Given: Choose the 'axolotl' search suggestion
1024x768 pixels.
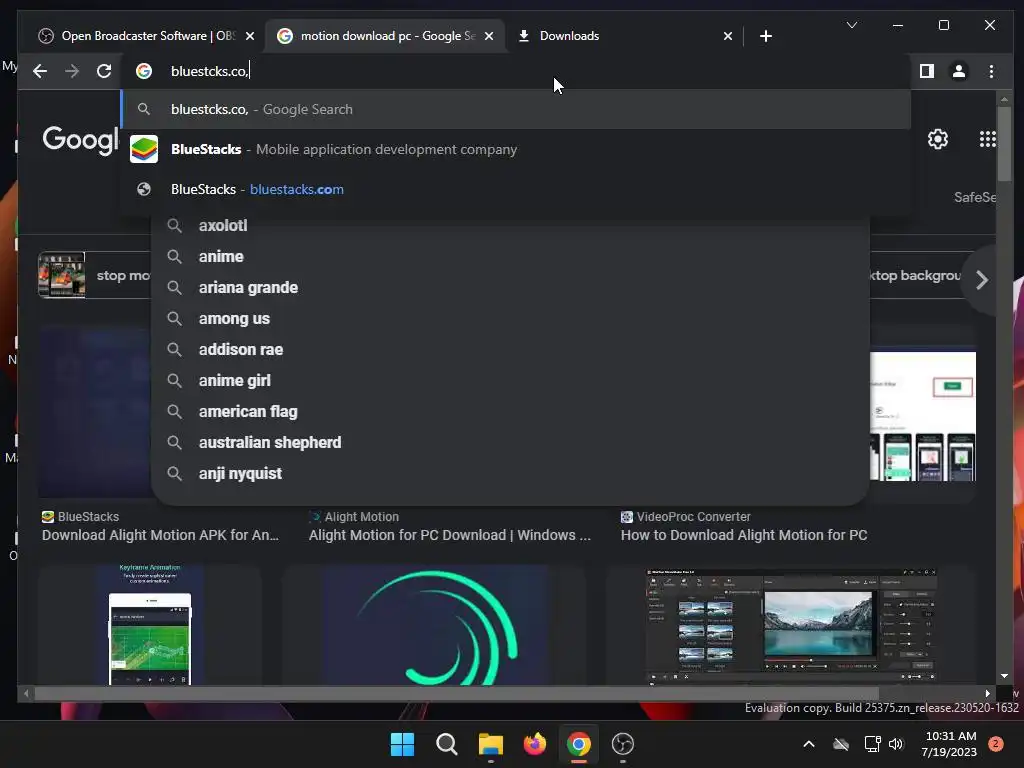Looking at the screenshot, I should [509, 225].
